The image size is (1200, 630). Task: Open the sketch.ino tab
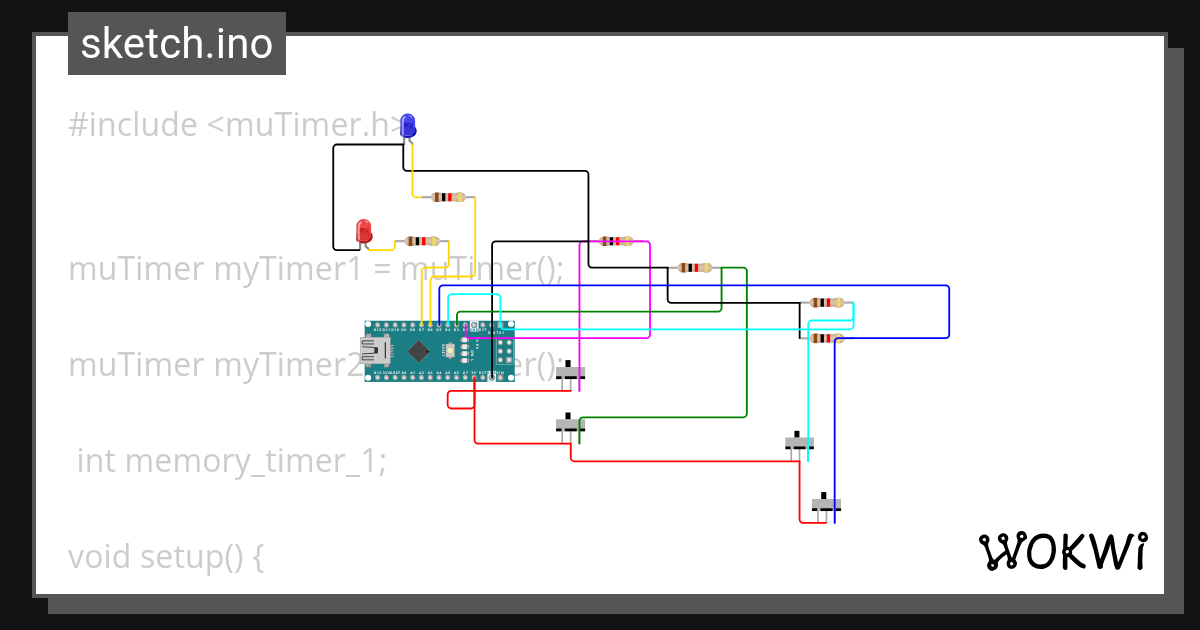click(x=177, y=44)
